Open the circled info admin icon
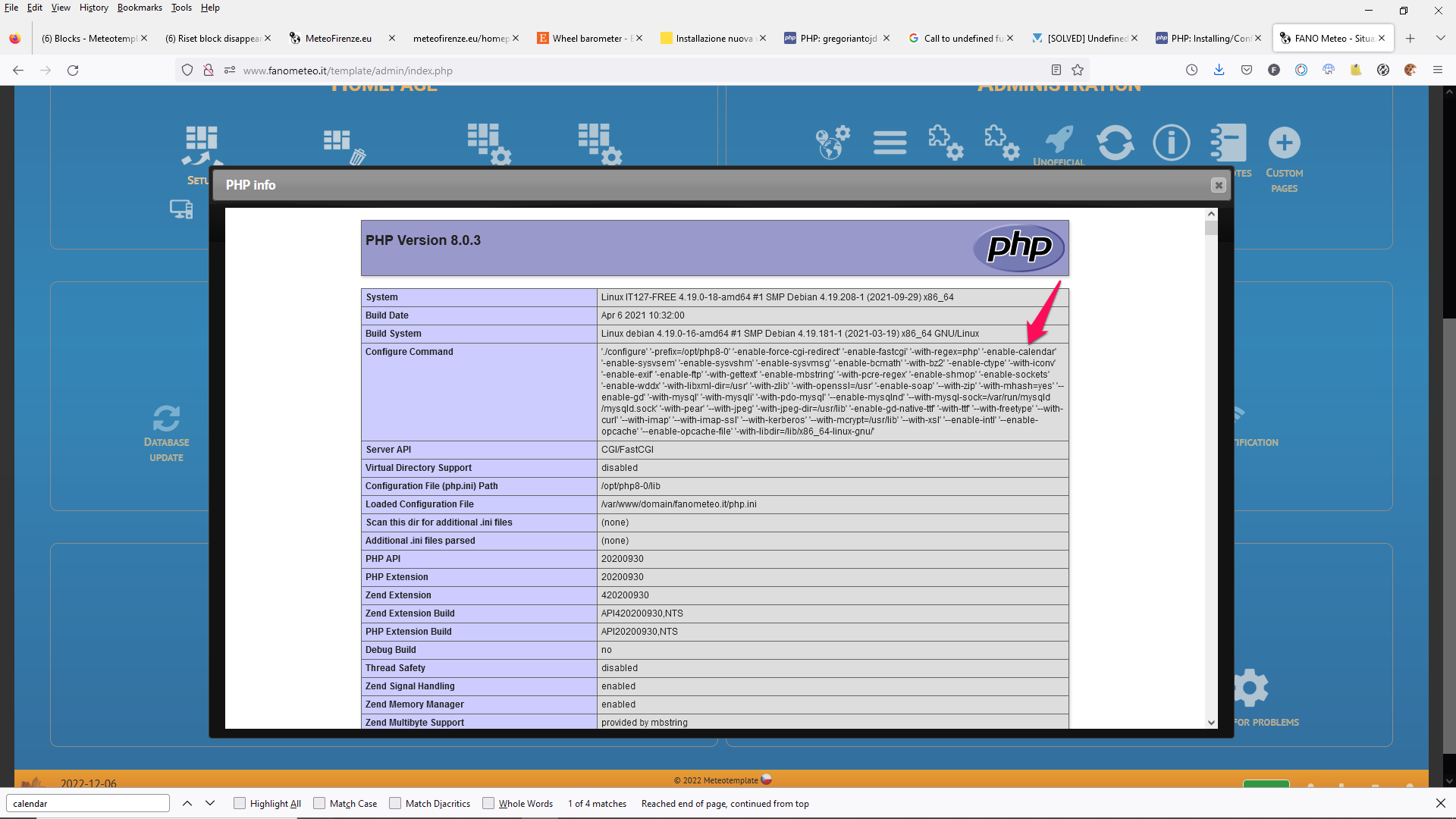 [1172, 143]
